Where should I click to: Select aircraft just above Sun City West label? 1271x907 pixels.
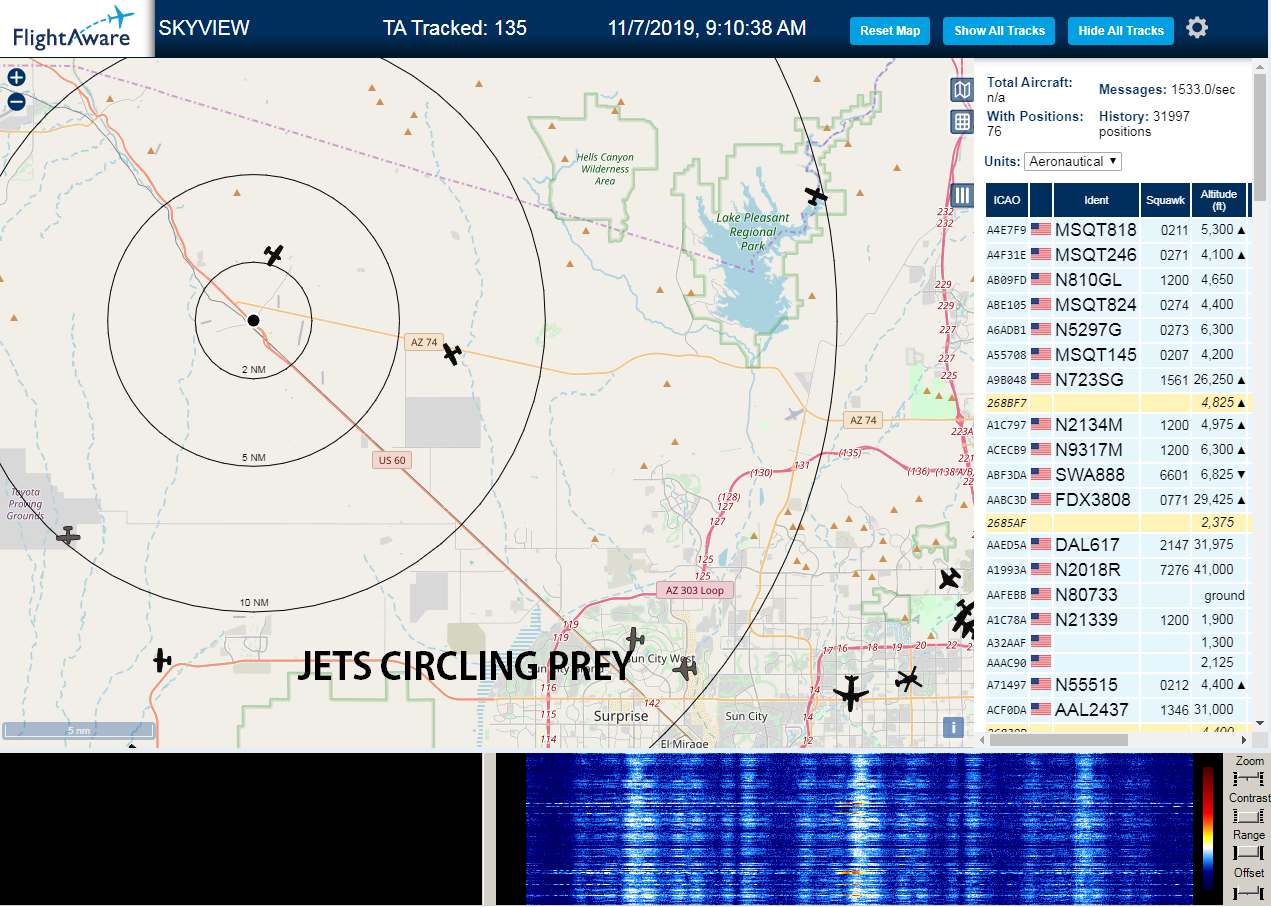pyautogui.click(x=635, y=637)
